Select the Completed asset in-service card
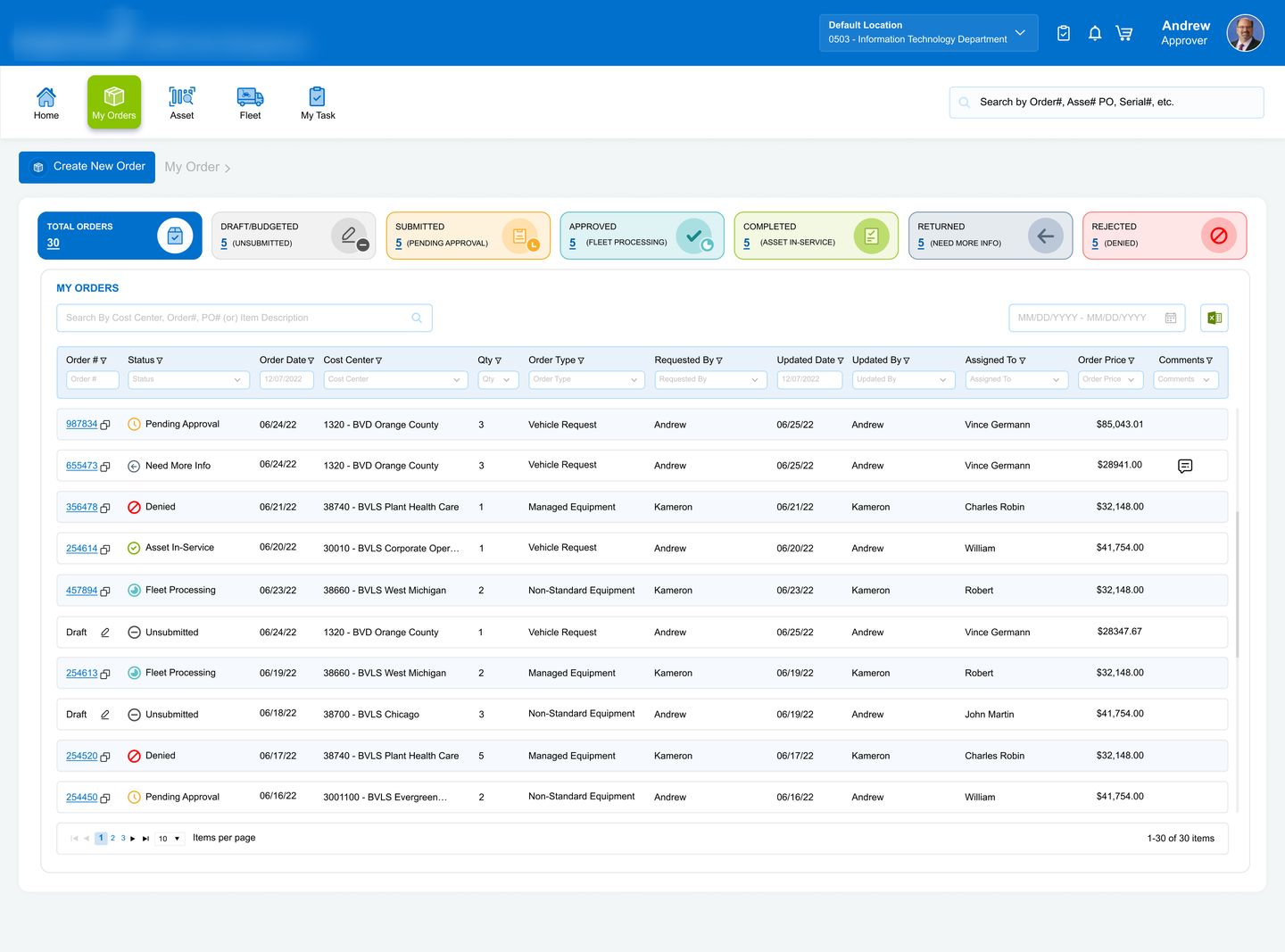 pyautogui.click(x=817, y=236)
